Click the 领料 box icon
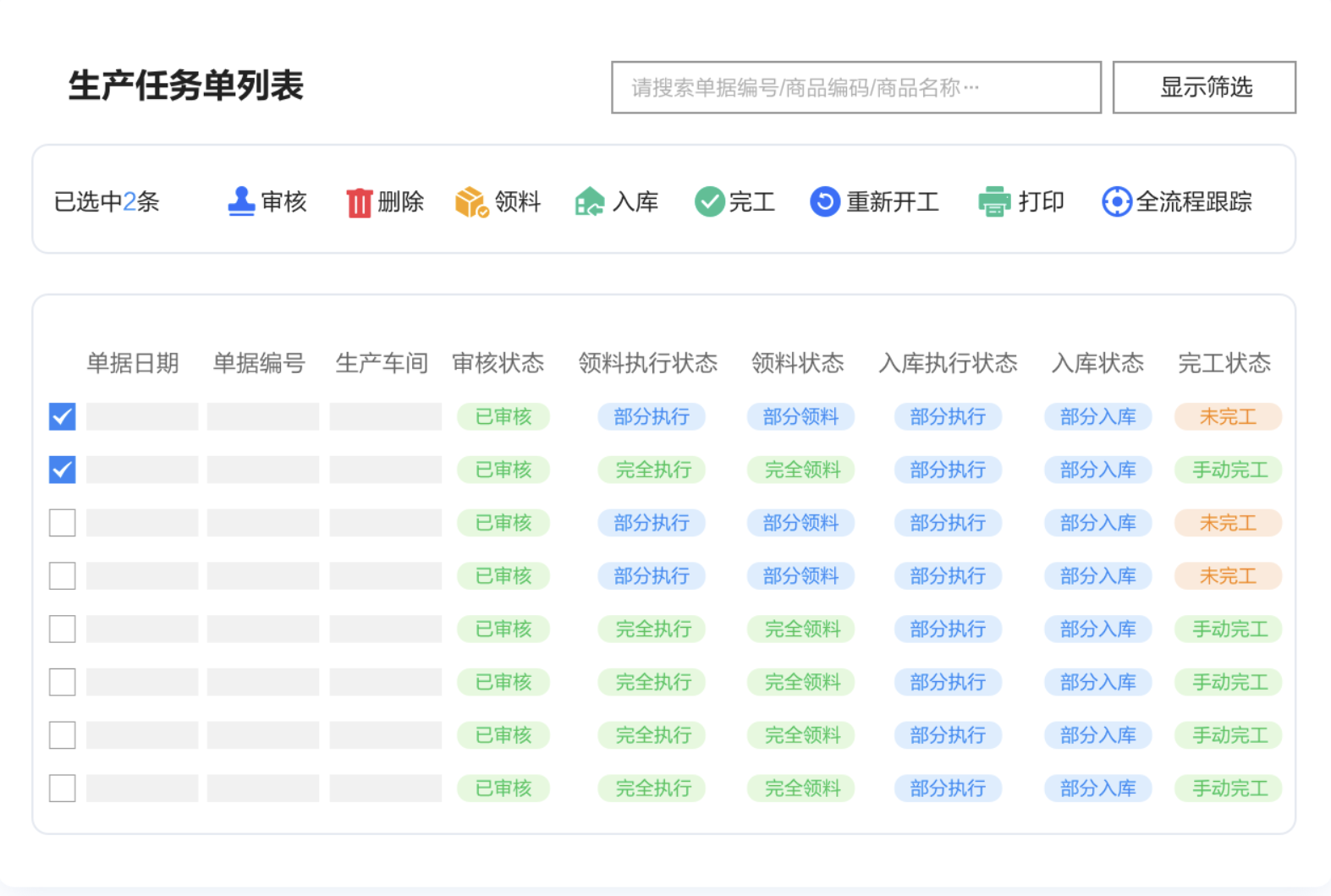1331x896 pixels. pyautogui.click(x=471, y=202)
